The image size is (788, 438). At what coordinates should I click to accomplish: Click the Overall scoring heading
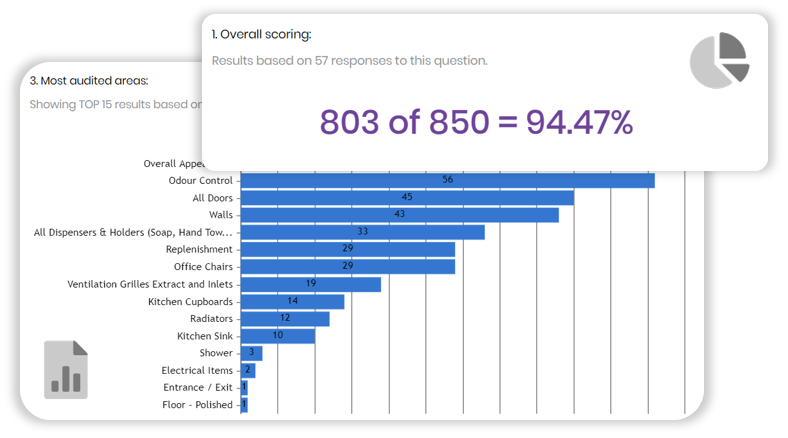(261, 34)
